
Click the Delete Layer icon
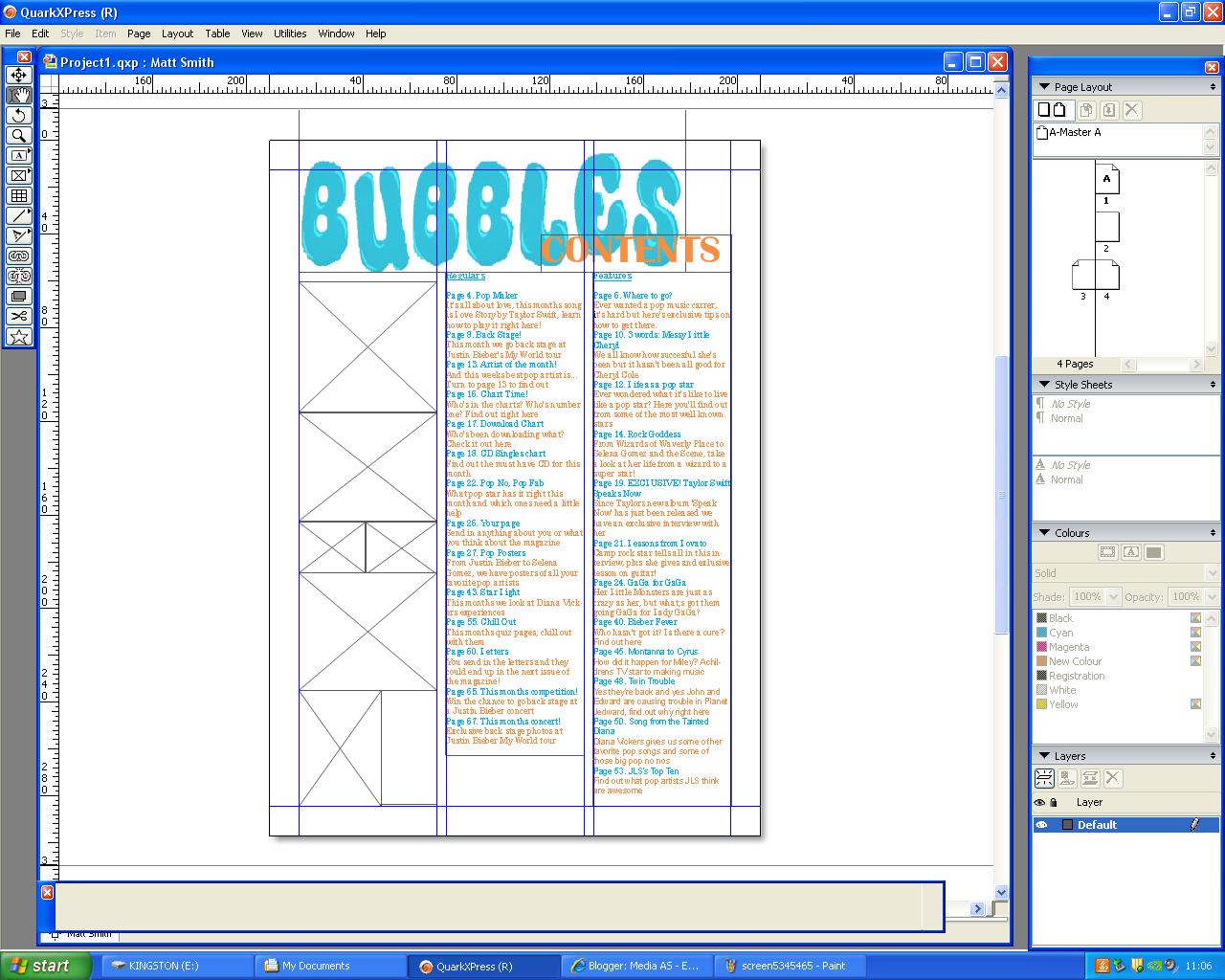pos(1113,778)
